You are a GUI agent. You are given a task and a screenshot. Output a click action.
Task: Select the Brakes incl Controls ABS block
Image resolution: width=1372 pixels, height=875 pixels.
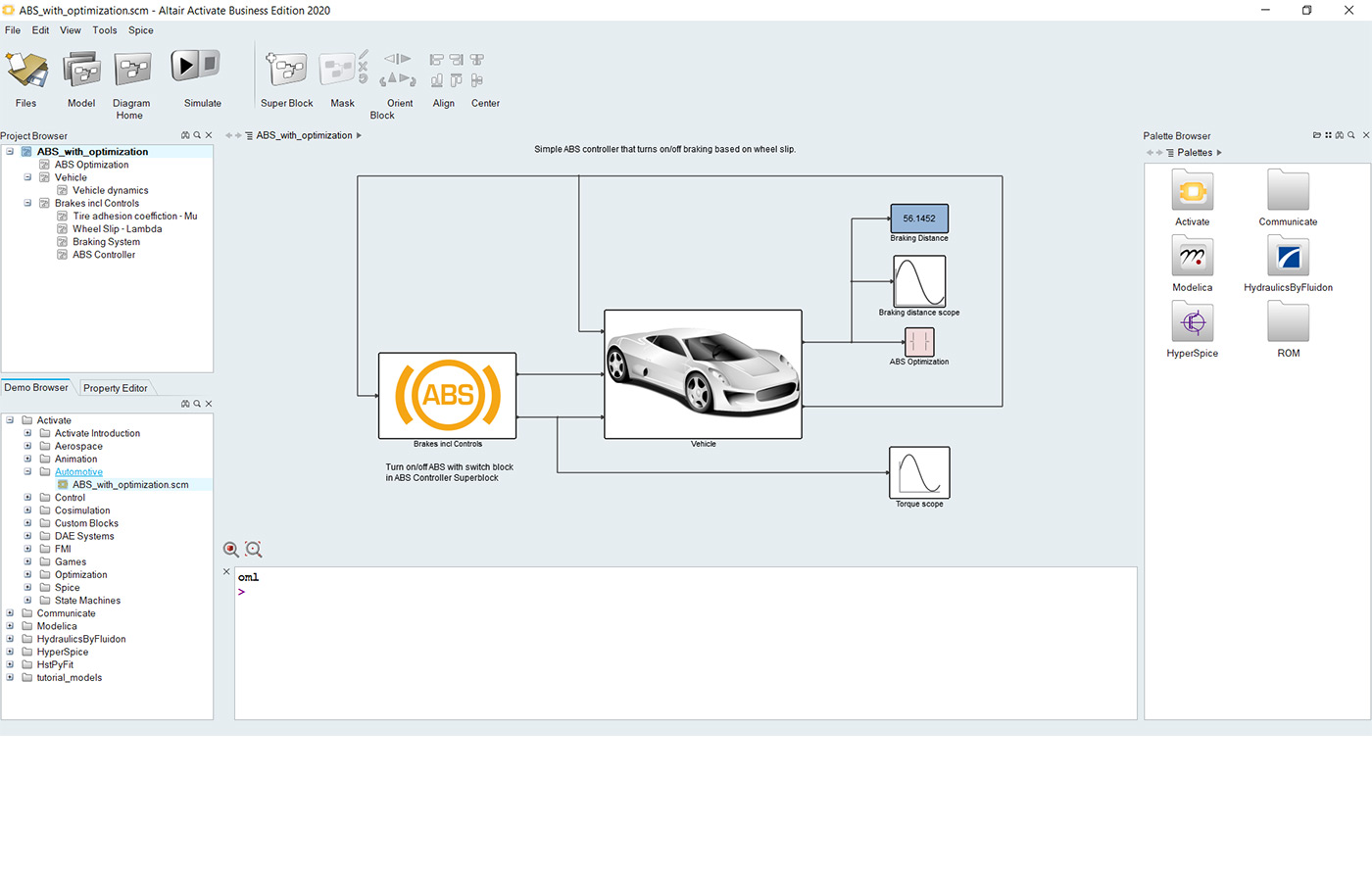[x=447, y=396]
